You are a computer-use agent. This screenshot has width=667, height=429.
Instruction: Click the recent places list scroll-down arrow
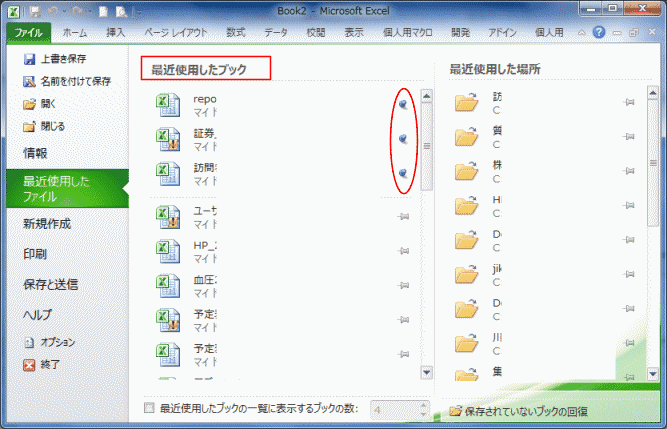[x=653, y=374]
